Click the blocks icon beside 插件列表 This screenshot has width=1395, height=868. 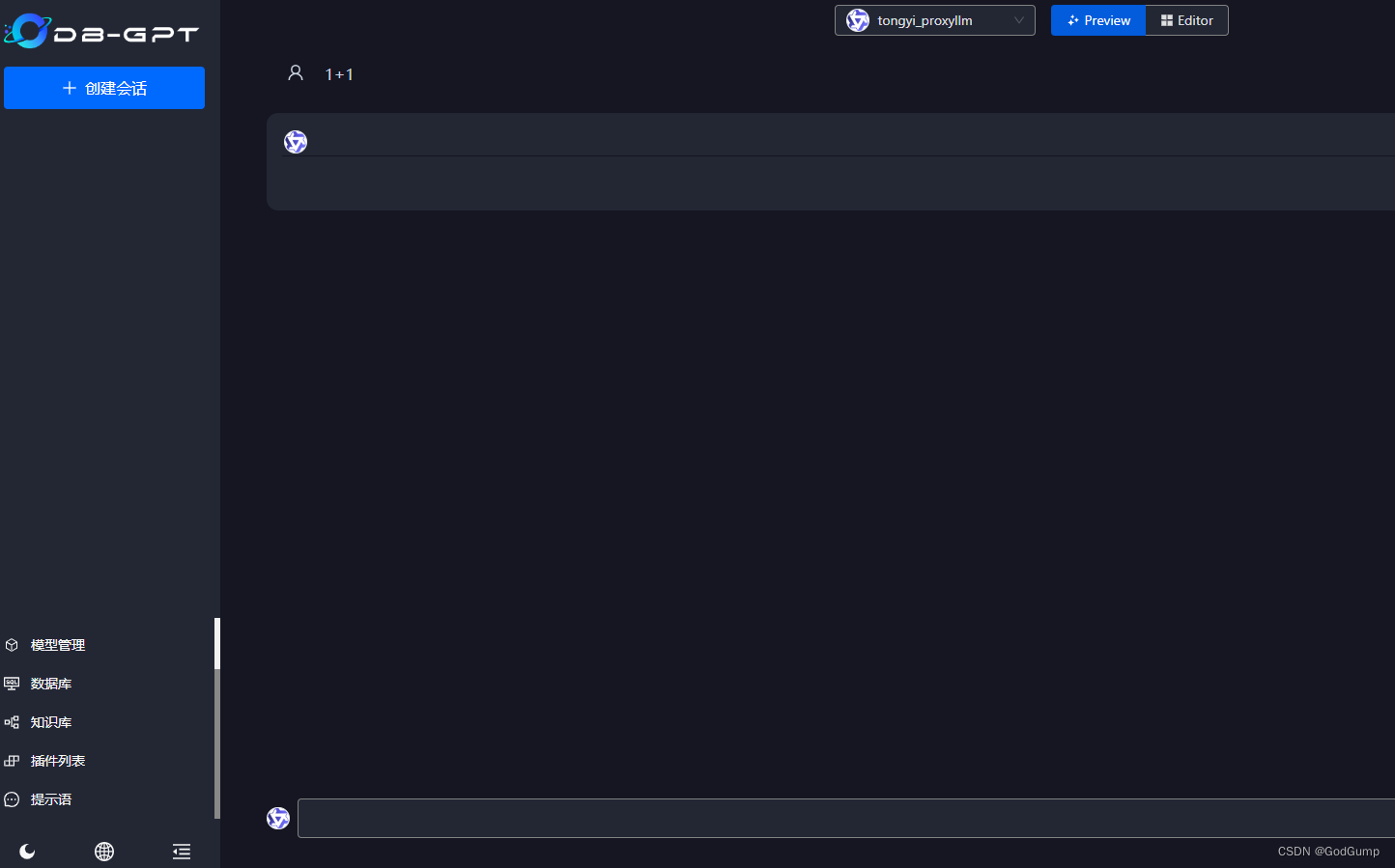coord(12,761)
